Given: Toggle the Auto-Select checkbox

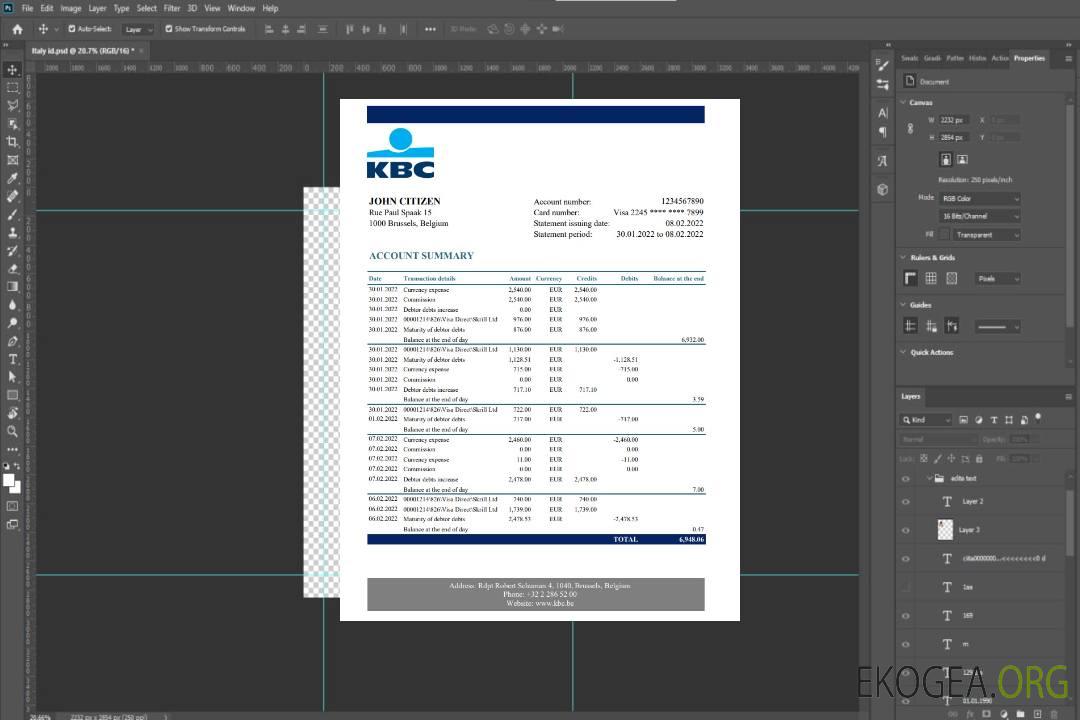Looking at the screenshot, I should [x=72, y=29].
